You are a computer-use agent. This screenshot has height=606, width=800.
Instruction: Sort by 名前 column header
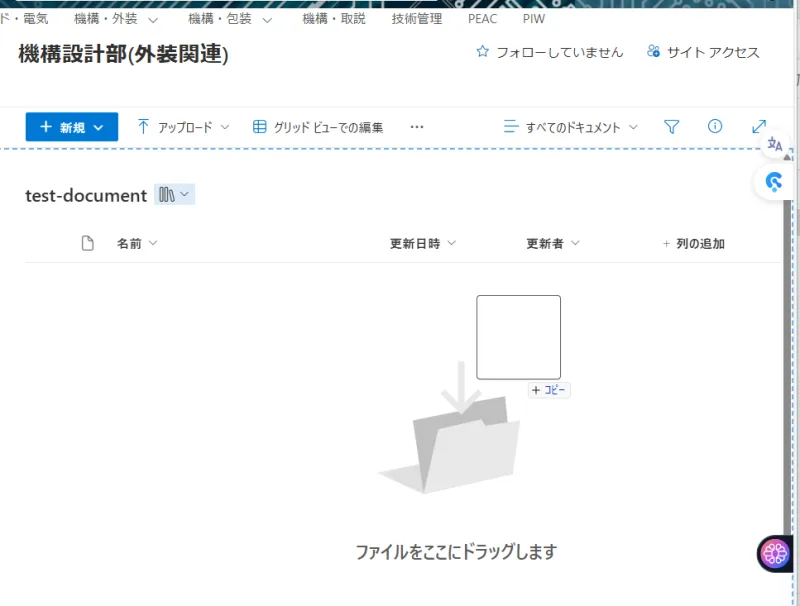(137, 243)
